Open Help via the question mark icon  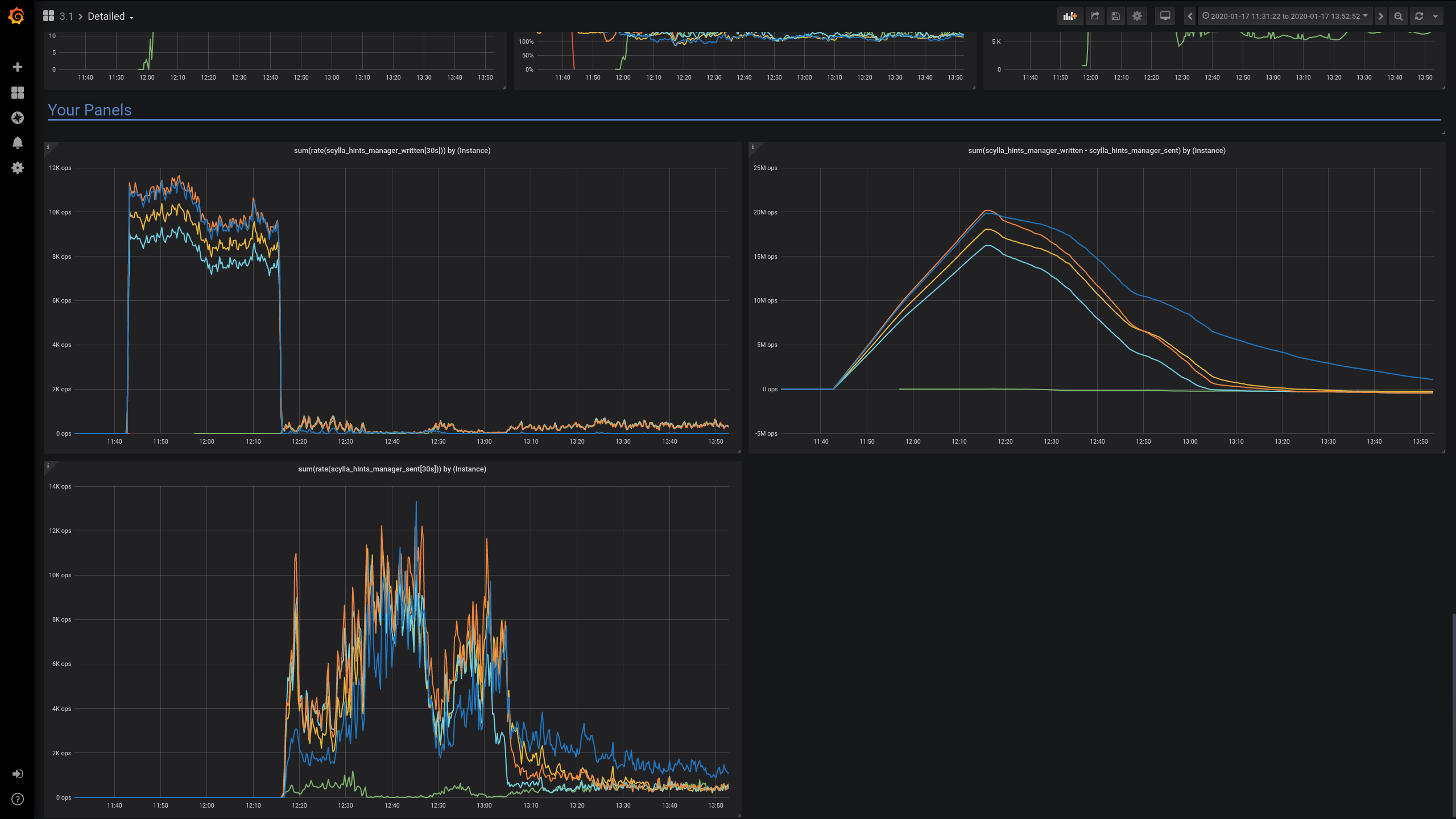pos(18,799)
